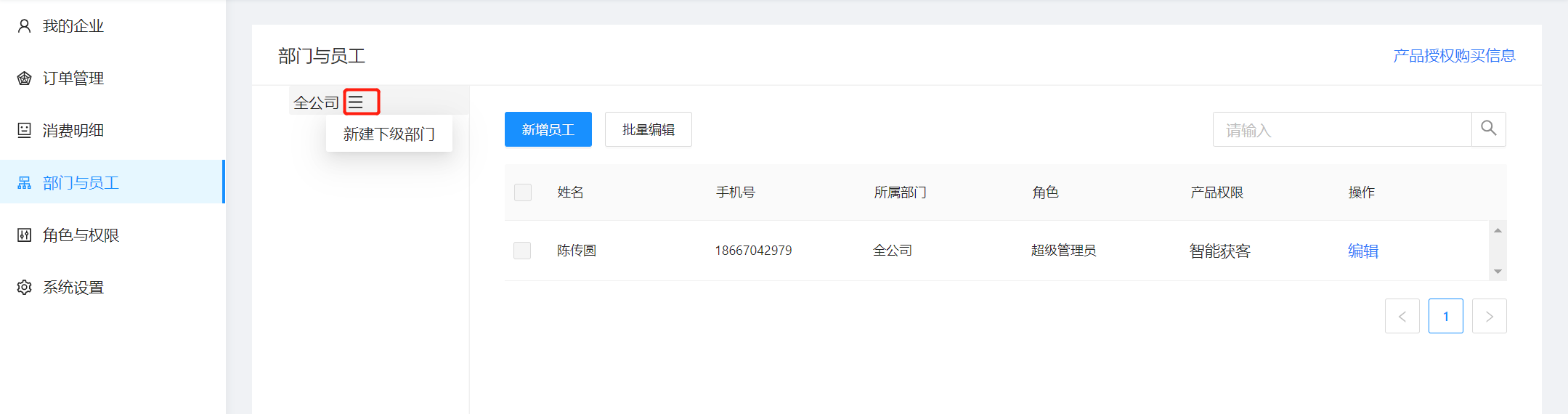Click the 编辑 link for 陈传圆
The image size is (1568, 414).
1362,251
